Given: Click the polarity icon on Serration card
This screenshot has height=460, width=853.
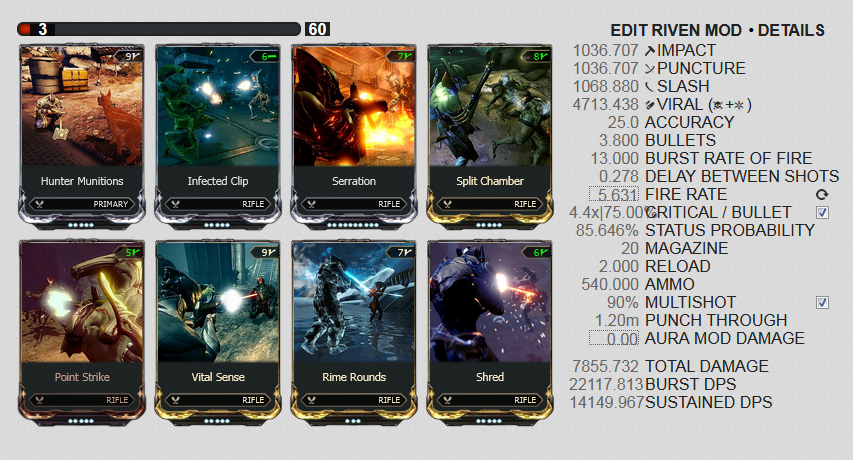Looking at the screenshot, I should [x=409, y=56].
